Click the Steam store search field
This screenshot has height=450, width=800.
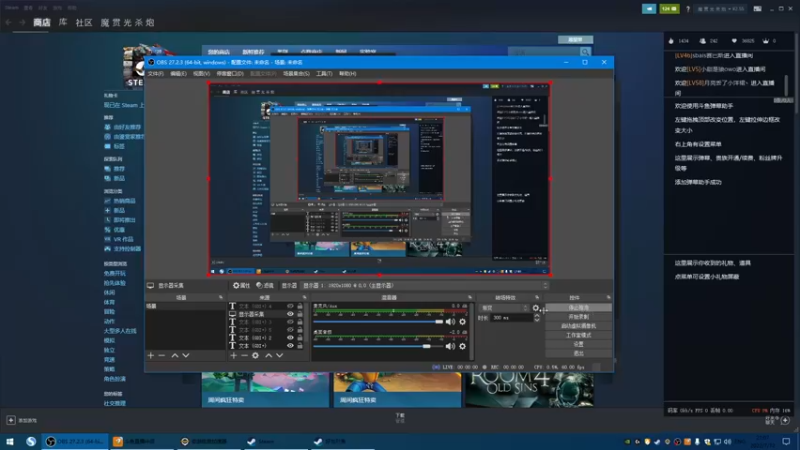(544, 52)
